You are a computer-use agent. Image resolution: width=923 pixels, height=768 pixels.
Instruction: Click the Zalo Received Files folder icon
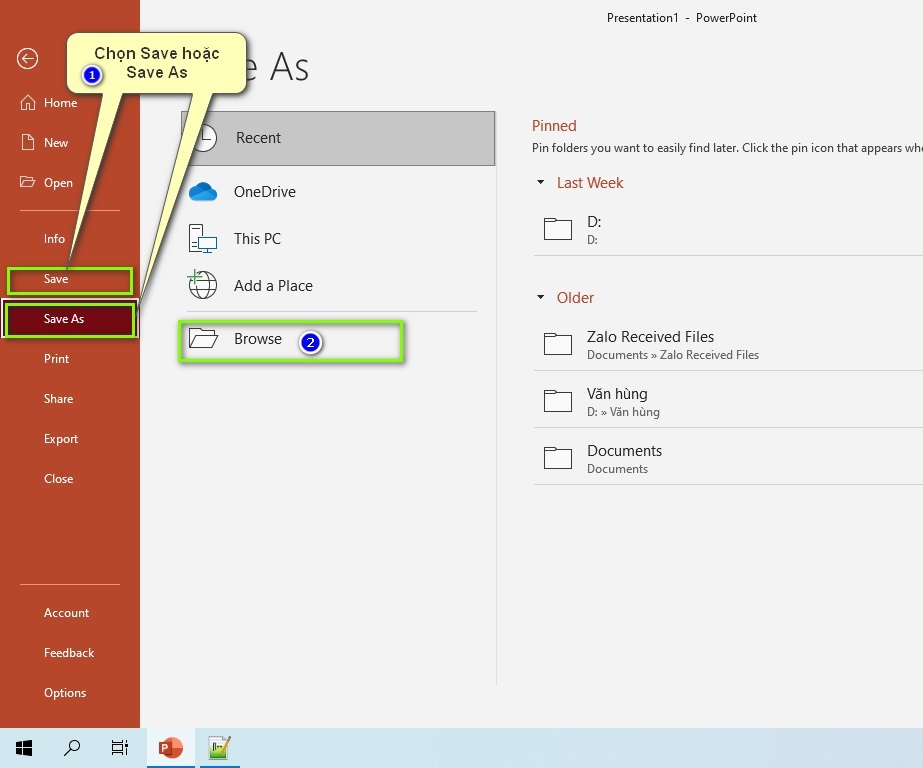(558, 344)
